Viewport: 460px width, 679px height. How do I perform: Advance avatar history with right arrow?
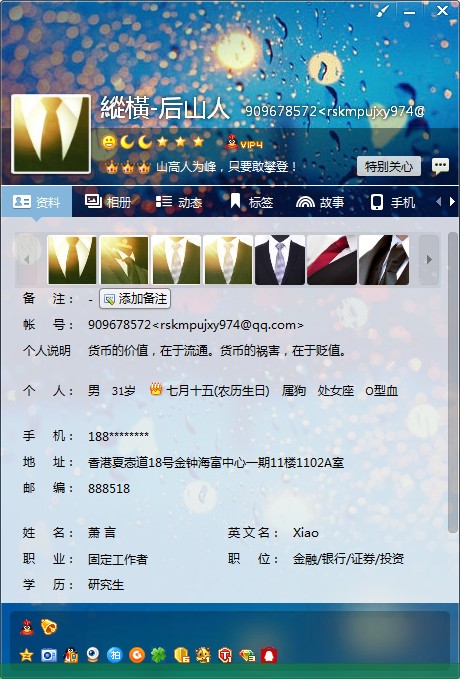[429, 259]
